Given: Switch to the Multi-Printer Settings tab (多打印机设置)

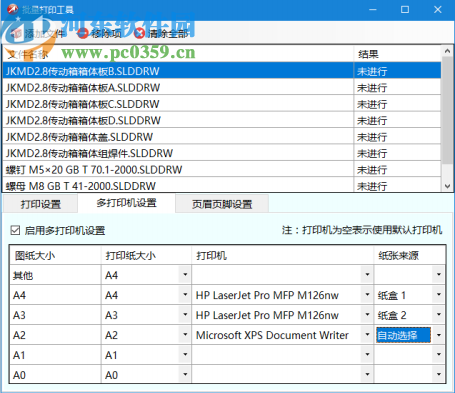Looking at the screenshot, I should (x=126, y=203).
